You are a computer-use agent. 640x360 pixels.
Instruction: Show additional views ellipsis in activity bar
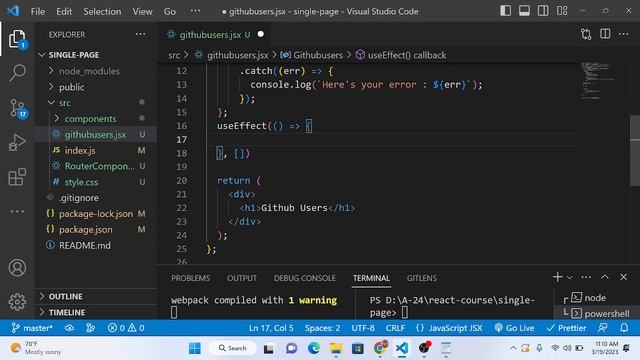[x=17, y=211]
